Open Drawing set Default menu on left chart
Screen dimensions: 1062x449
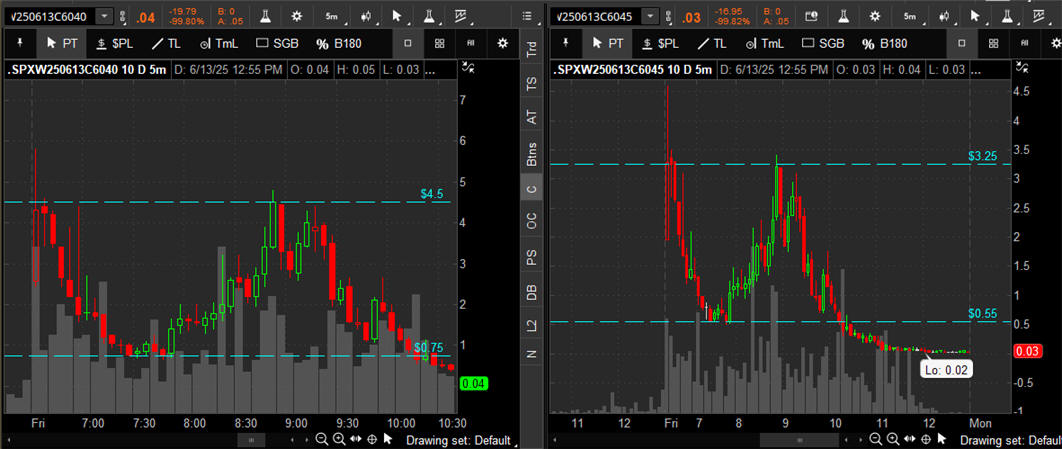tap(459, 440)
